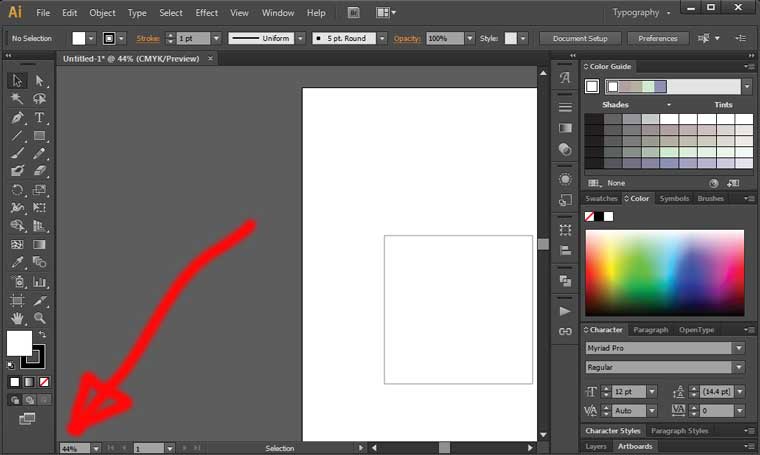Pick a color from the spectrum ramp
The width and height of the screenshot is (760, 455).
coord(665,273)
